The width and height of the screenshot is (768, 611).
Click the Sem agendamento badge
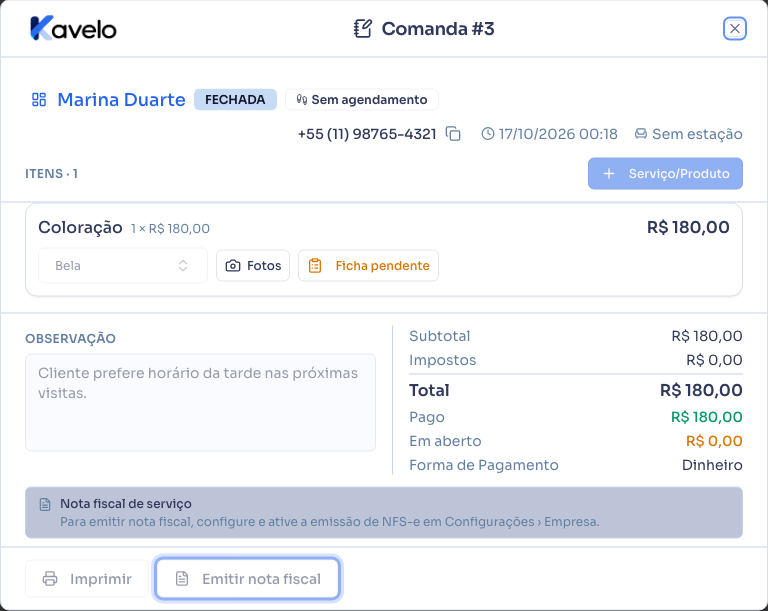click(x=362, y=99)
